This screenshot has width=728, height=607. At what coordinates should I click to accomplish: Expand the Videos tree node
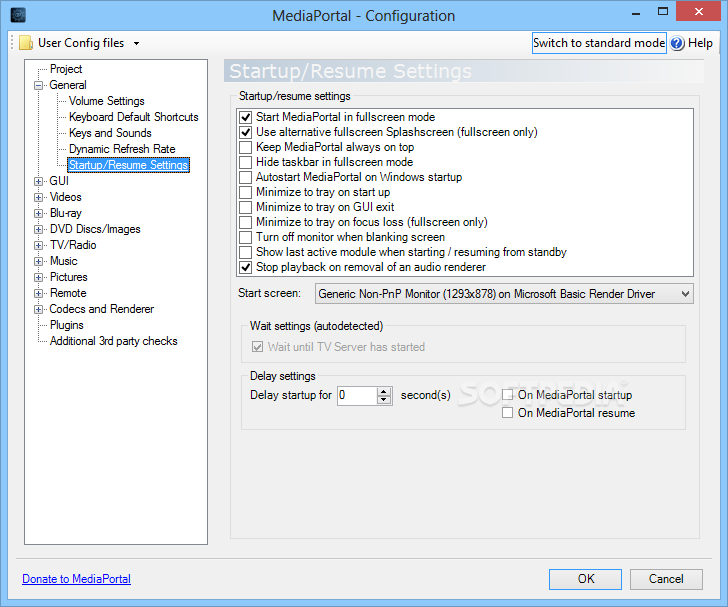(x=39, y=197)
